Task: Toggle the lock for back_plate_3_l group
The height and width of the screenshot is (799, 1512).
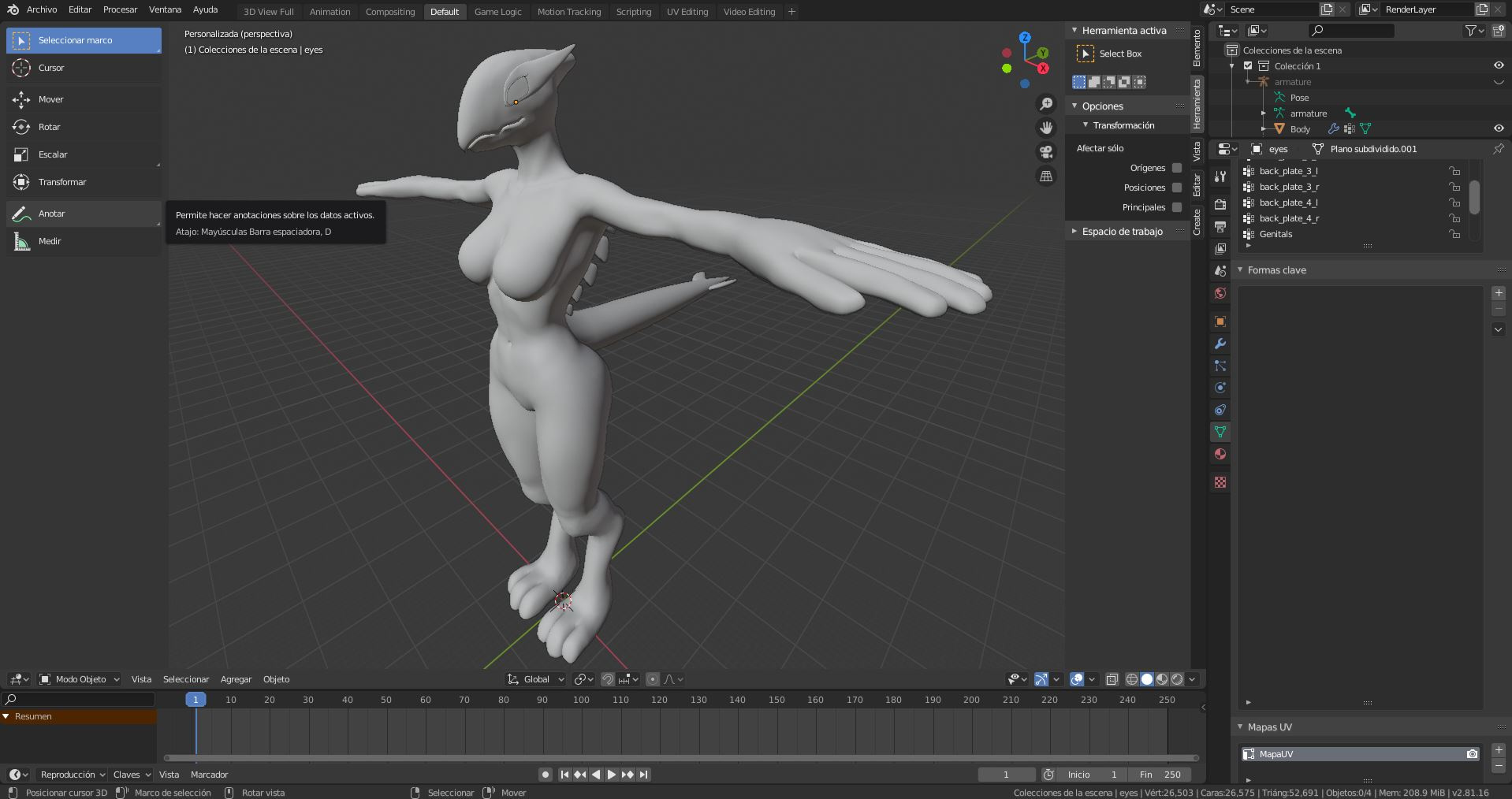Action: (x=1454, y=171)
